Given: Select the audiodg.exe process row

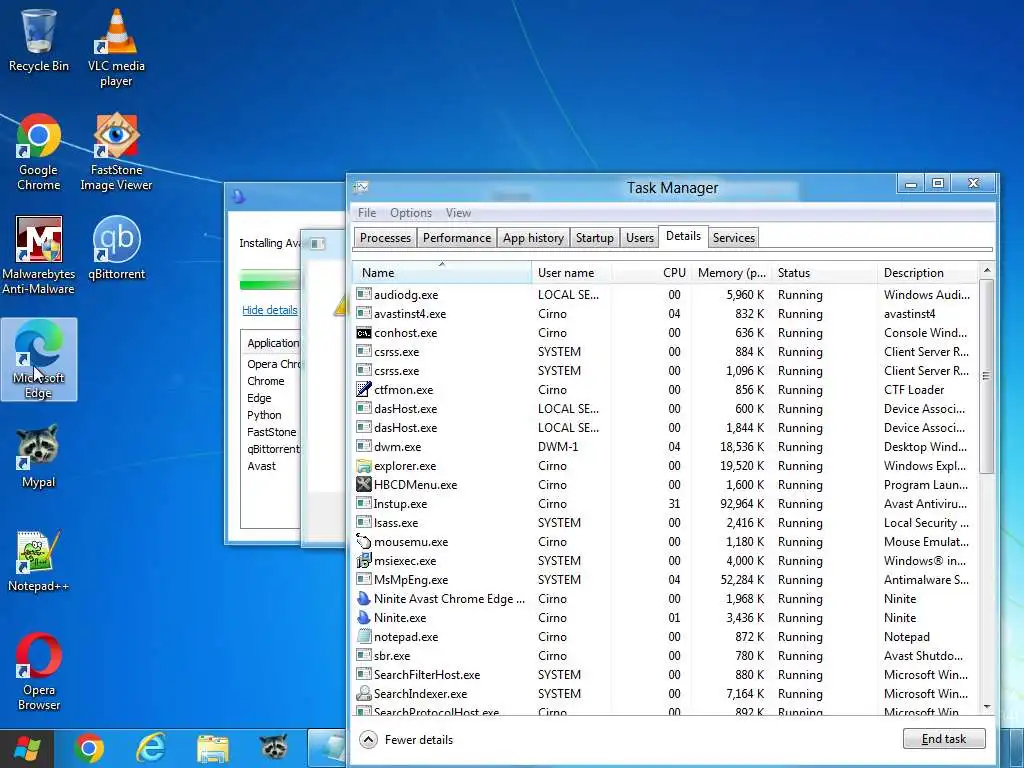Looking at the screenshot, I should tap(665, 295).
